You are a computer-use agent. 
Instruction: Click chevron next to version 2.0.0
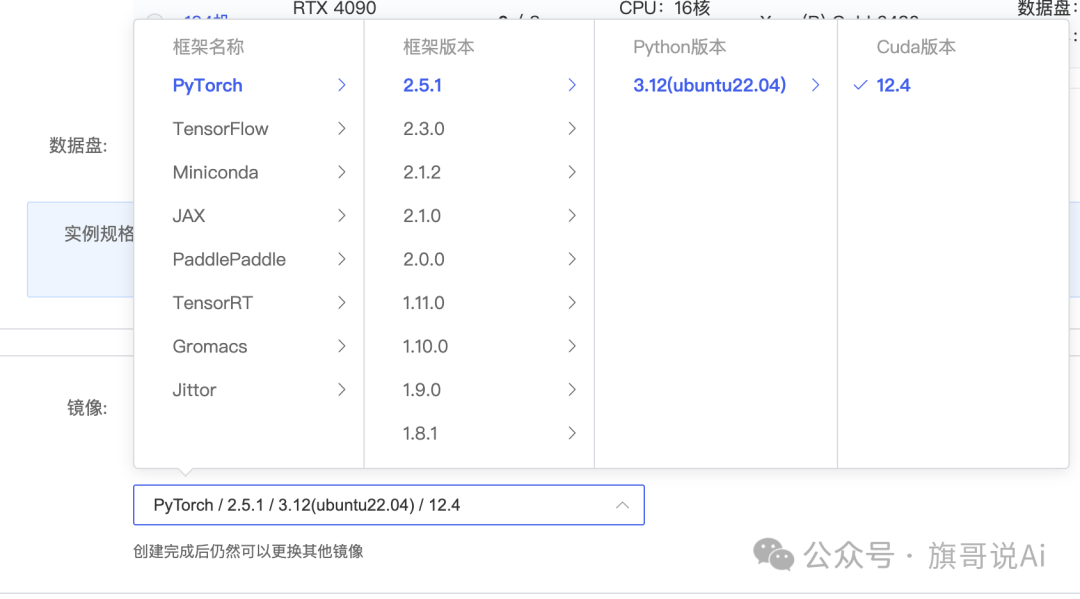tap(572, 259)
